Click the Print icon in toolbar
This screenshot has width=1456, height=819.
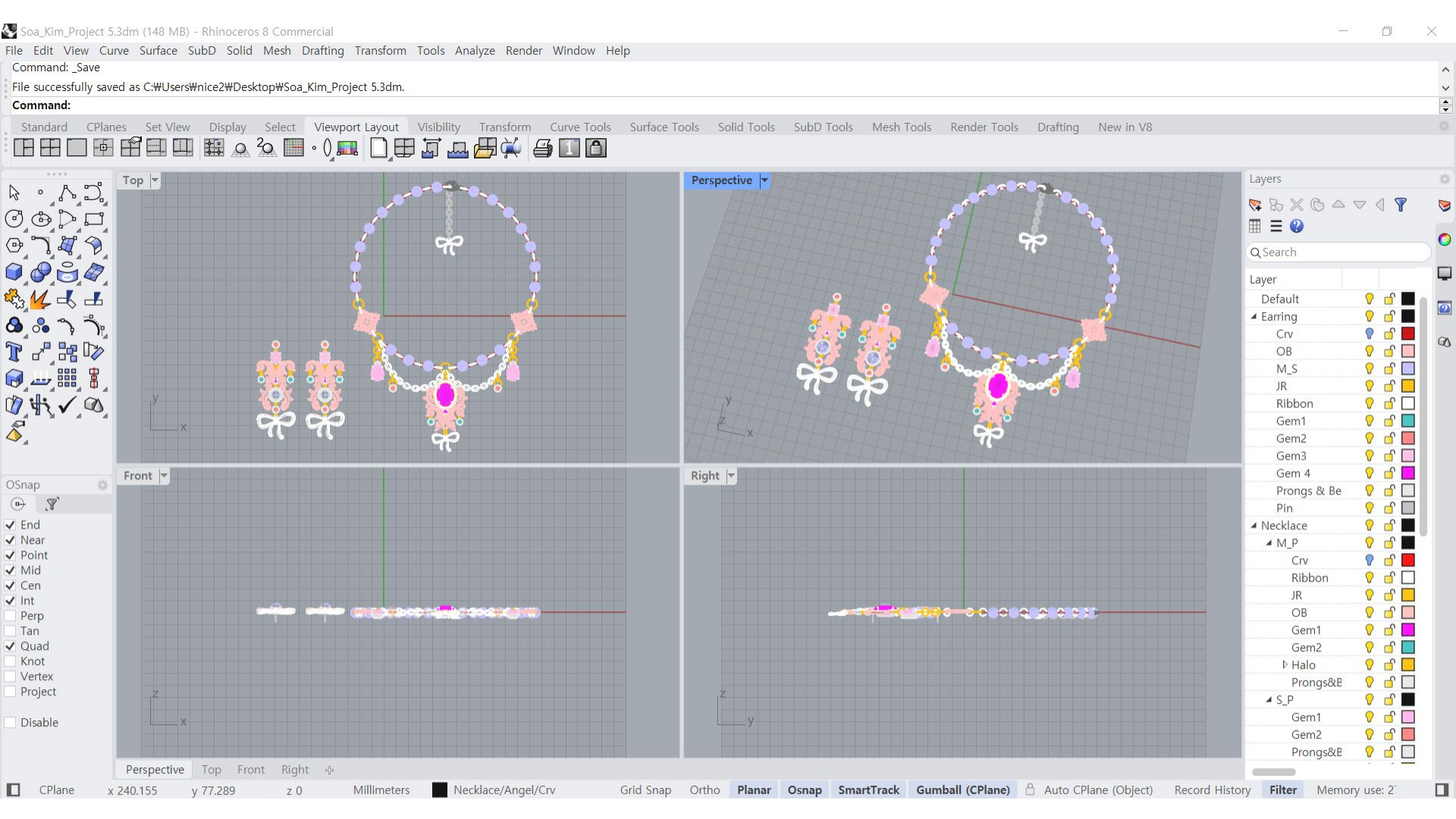(x=542, y=149)
